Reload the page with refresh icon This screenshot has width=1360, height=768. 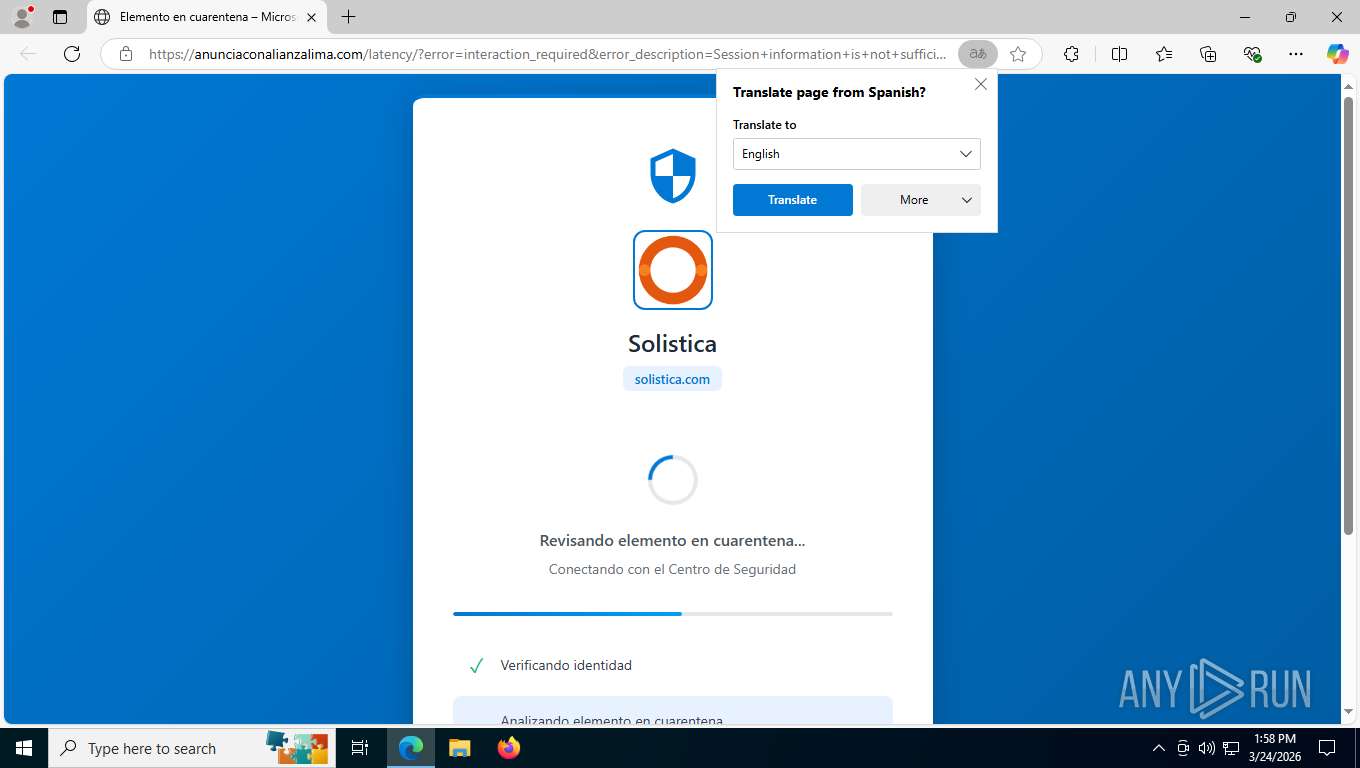tap(72, 54)
